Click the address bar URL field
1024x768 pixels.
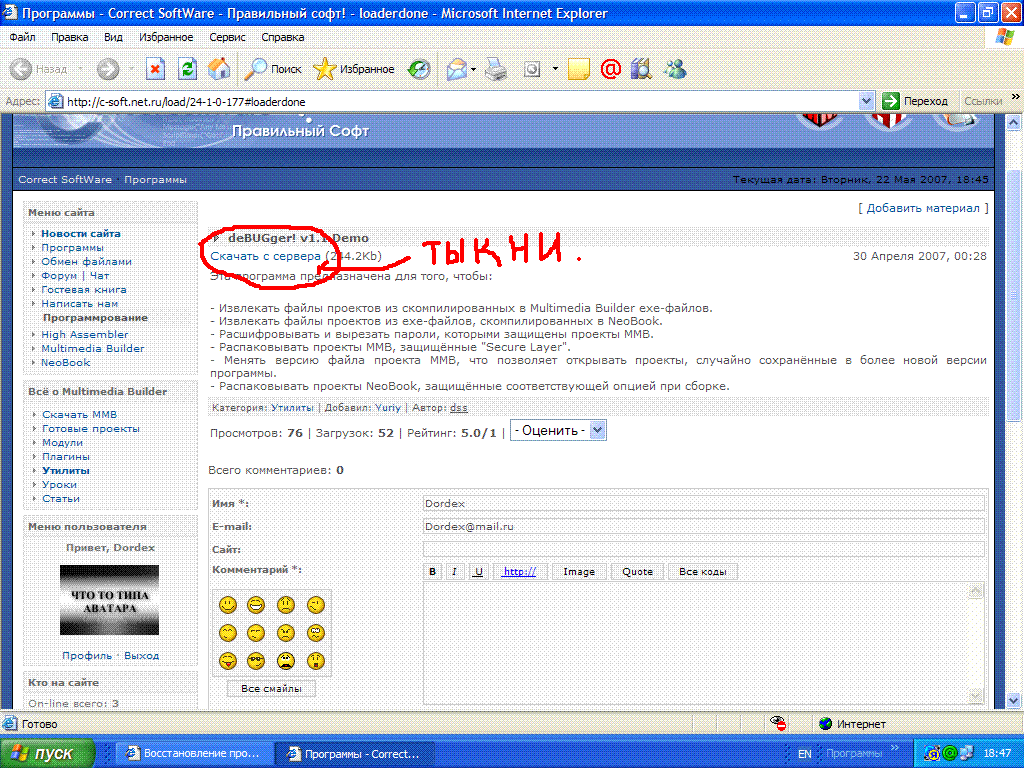tap(460, 101)
